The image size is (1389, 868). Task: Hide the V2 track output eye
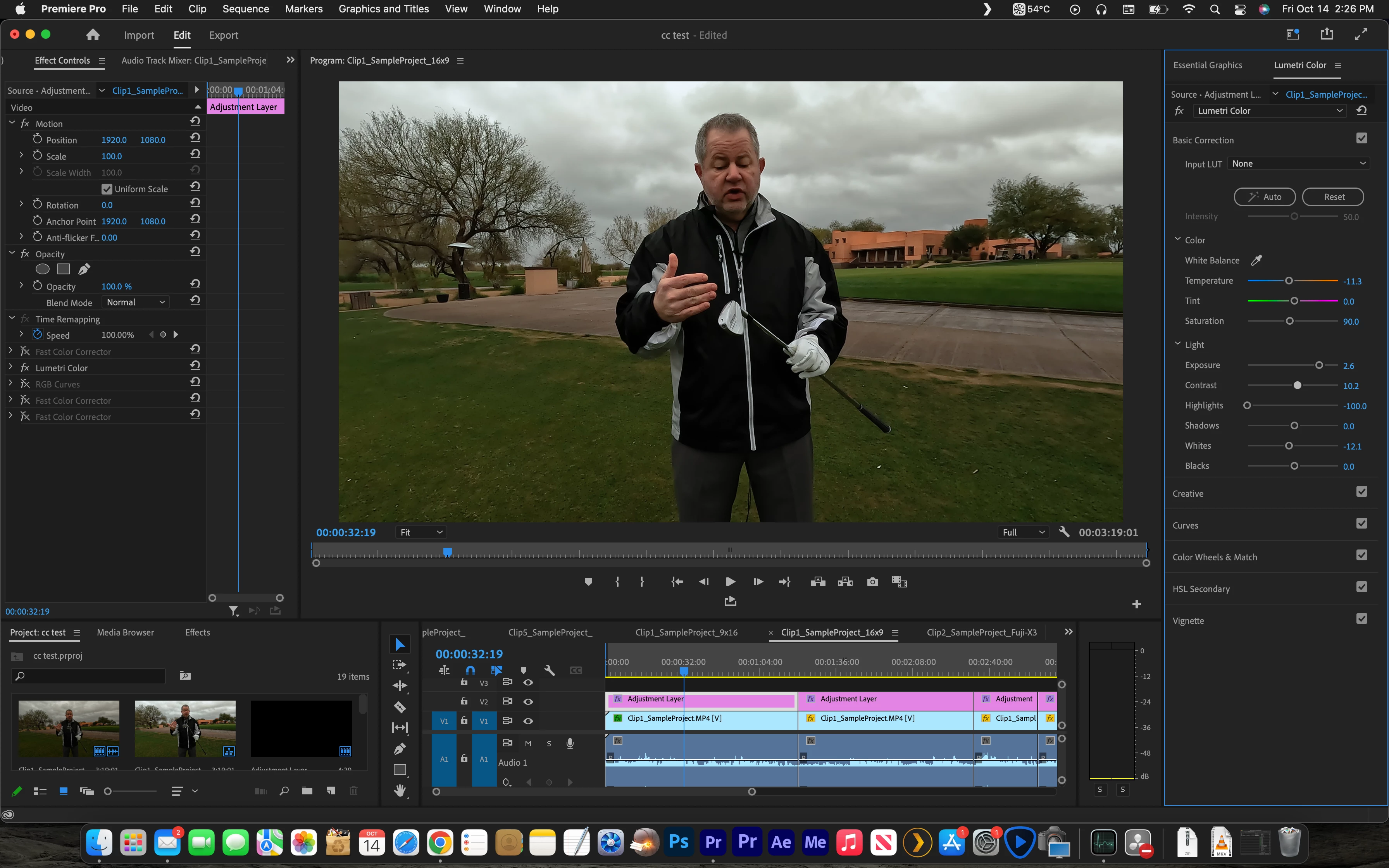pos(528,701)
